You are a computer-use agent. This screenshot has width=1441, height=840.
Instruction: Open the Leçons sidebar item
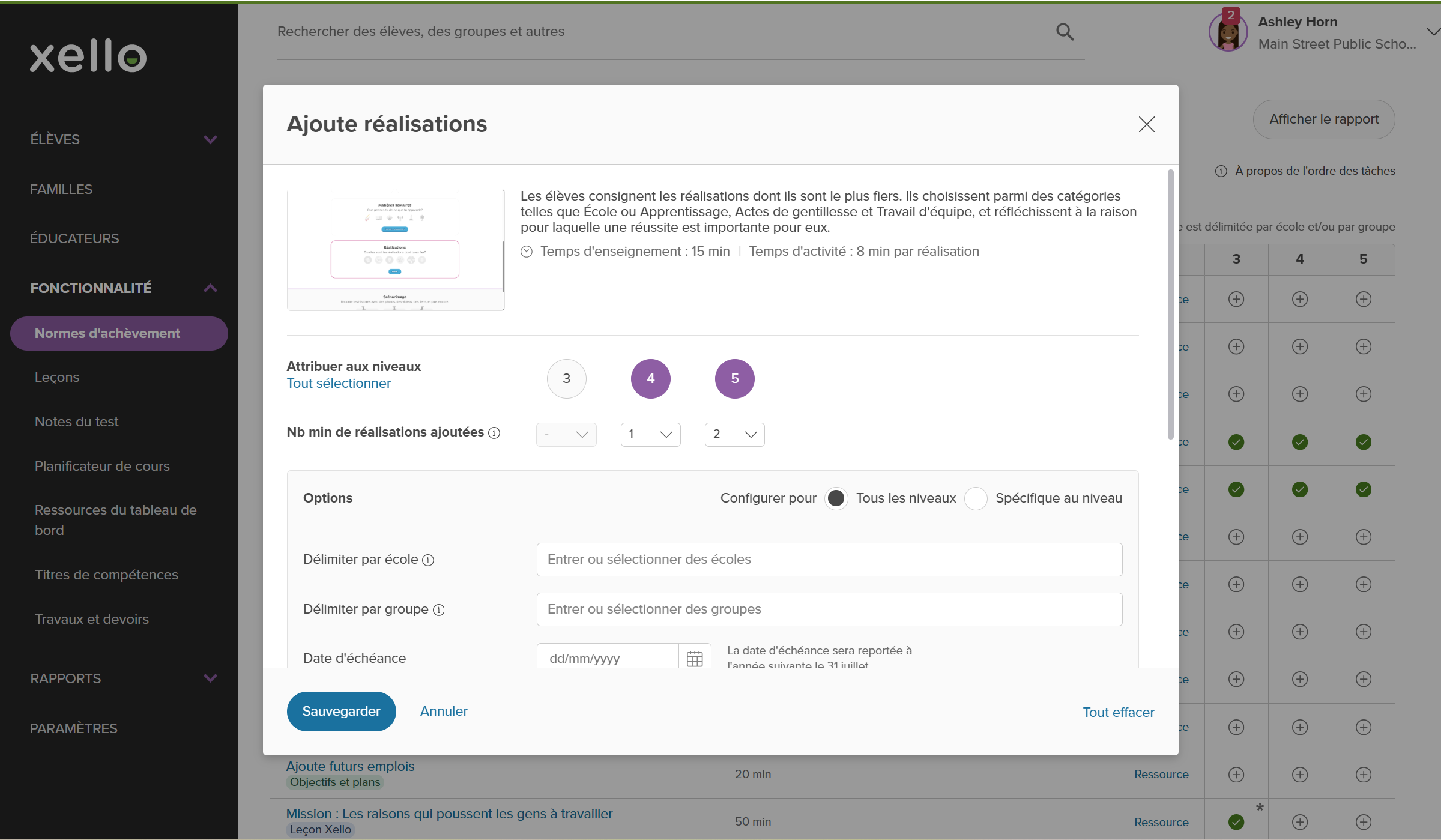(57, 377)
